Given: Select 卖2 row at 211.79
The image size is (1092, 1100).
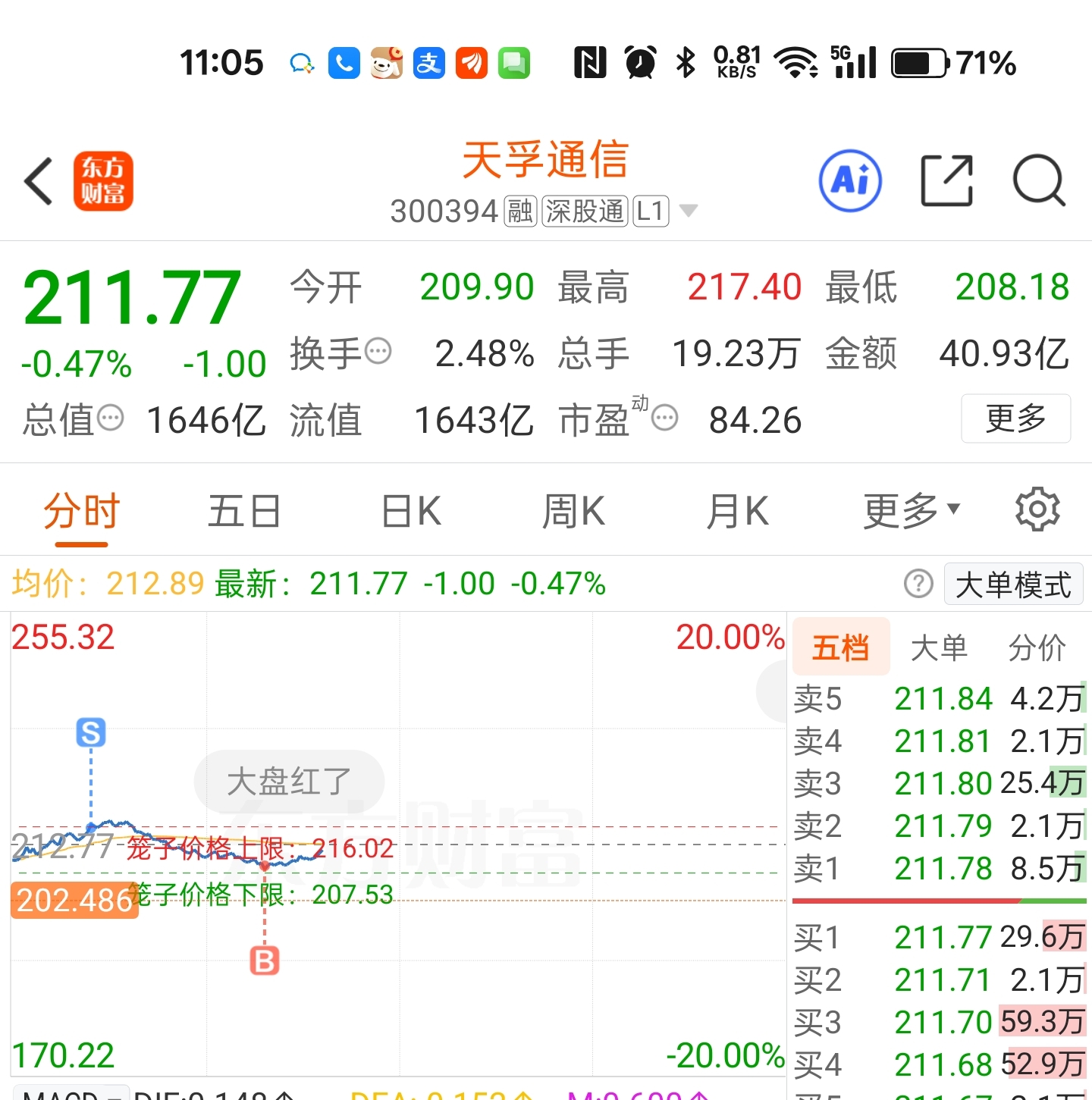Looking at the screenshot, I should tap(940, 826).
